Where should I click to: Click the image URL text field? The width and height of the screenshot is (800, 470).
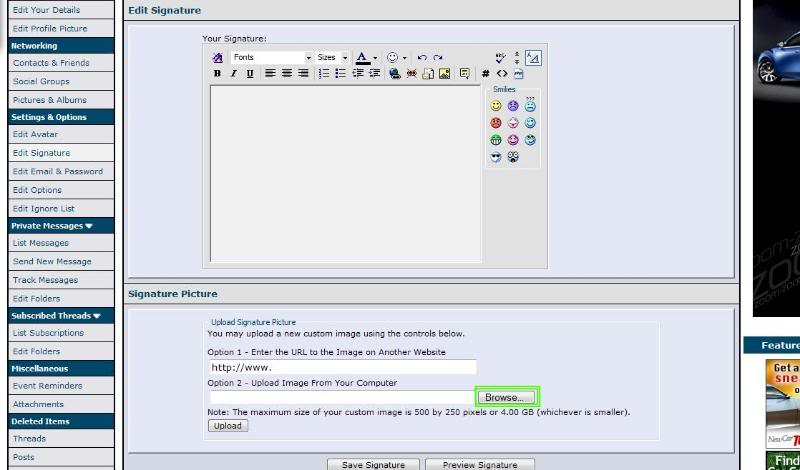pyautogui.click(x=342, y=368)
